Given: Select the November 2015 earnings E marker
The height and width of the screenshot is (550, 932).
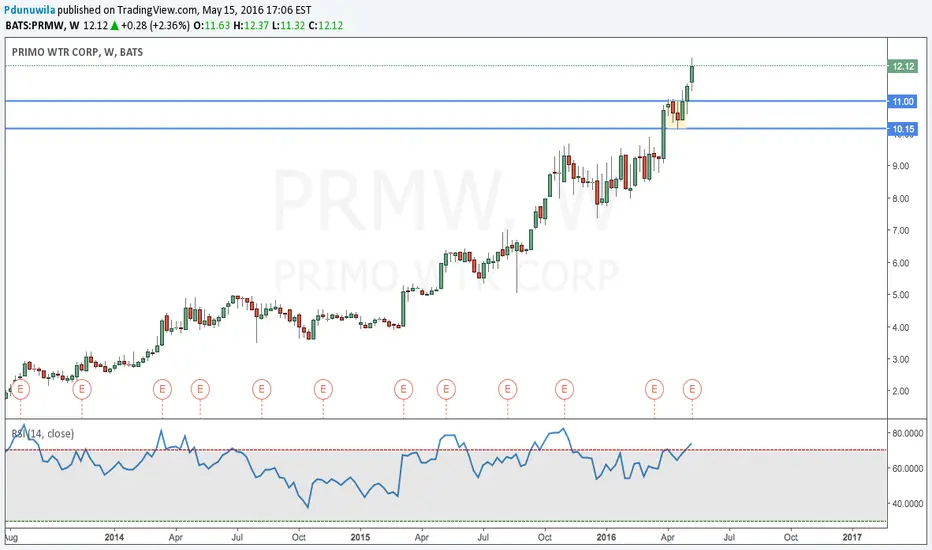Looking at the screenshot, I should pos(565,389).
